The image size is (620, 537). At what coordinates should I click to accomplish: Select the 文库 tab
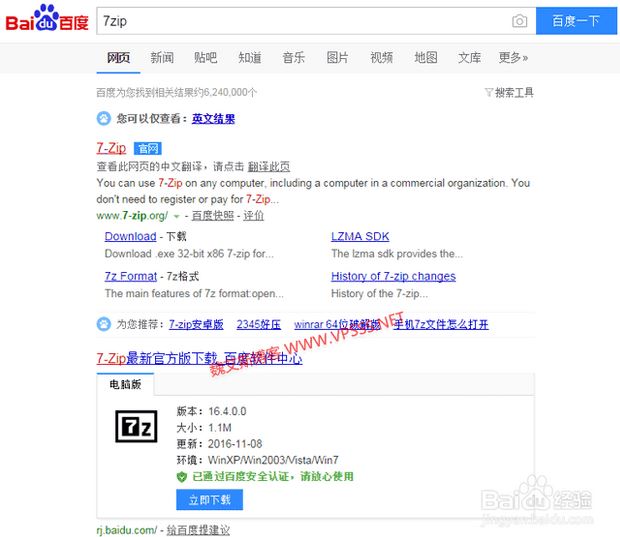[469, 58]
